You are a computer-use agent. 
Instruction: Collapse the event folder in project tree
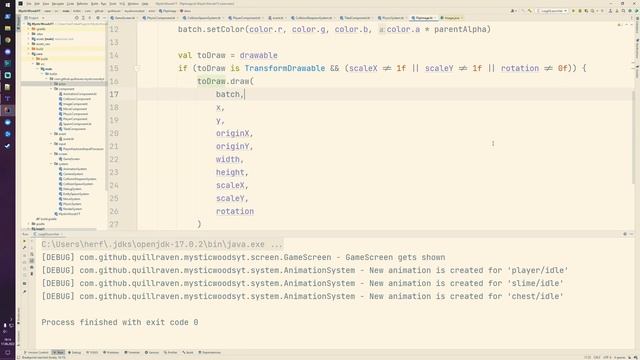click(x=51, y=133)
